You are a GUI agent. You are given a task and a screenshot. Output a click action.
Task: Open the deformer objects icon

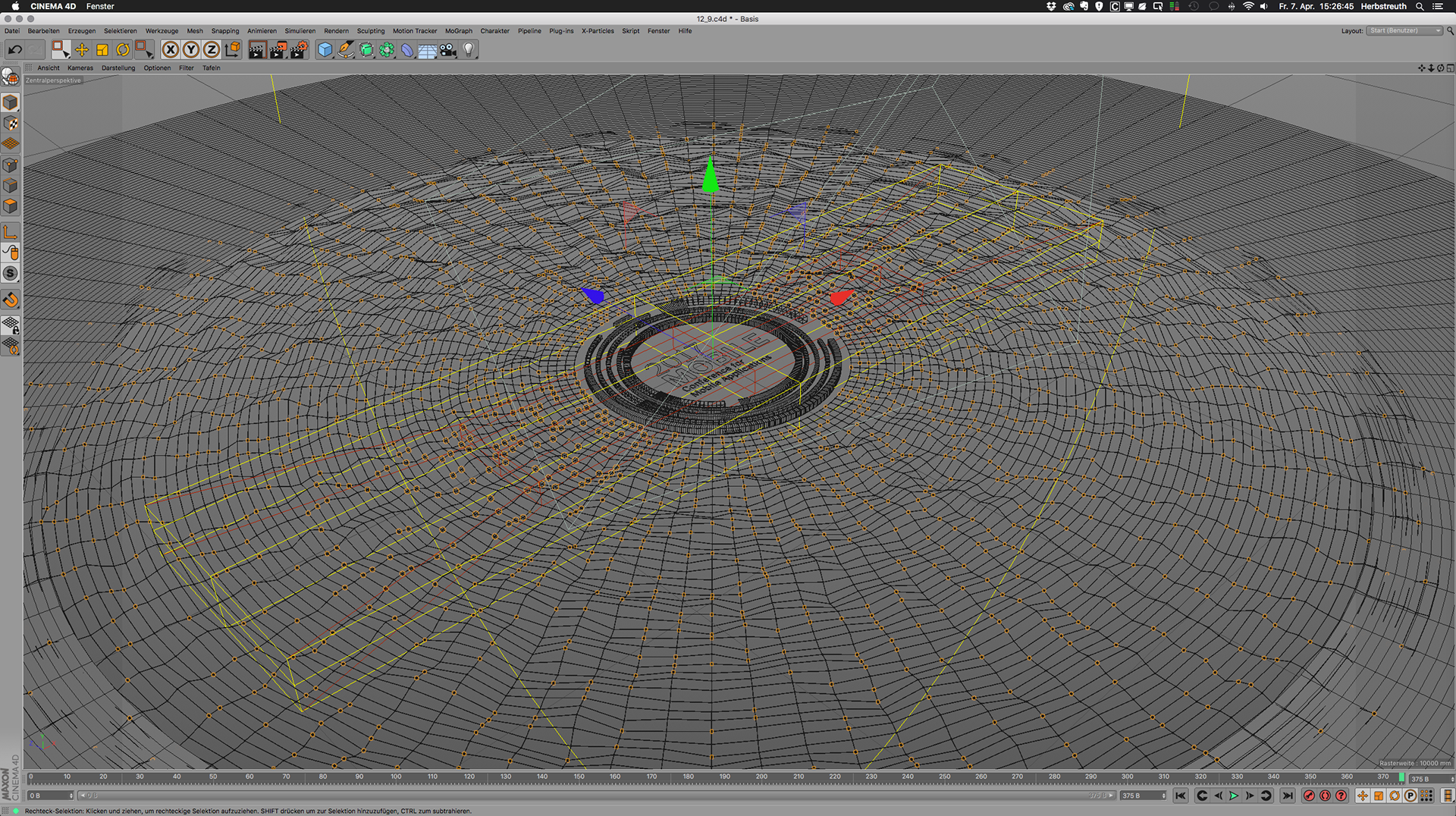click(x=407, y=50)
